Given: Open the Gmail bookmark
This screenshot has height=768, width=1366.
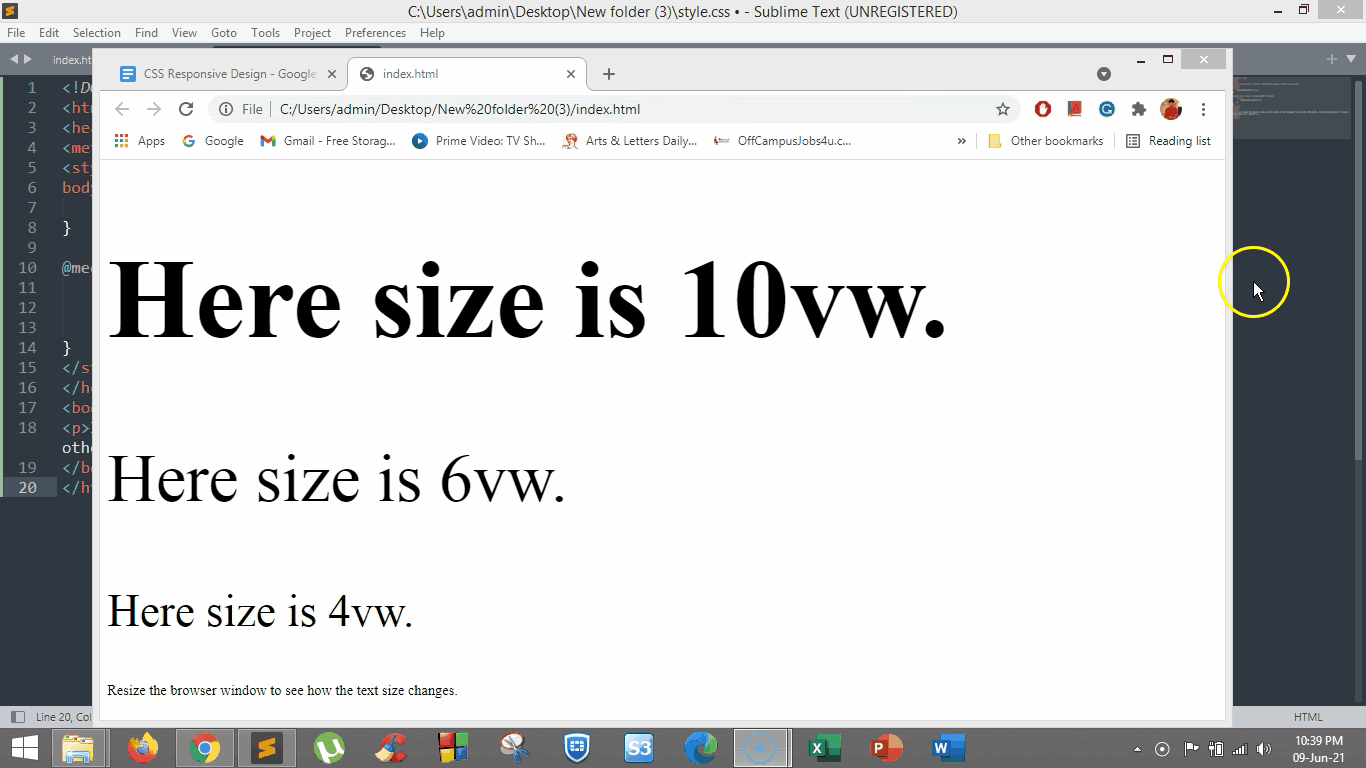Looking at the screenshot, I should pyautogui.click(x=328, y=141).
